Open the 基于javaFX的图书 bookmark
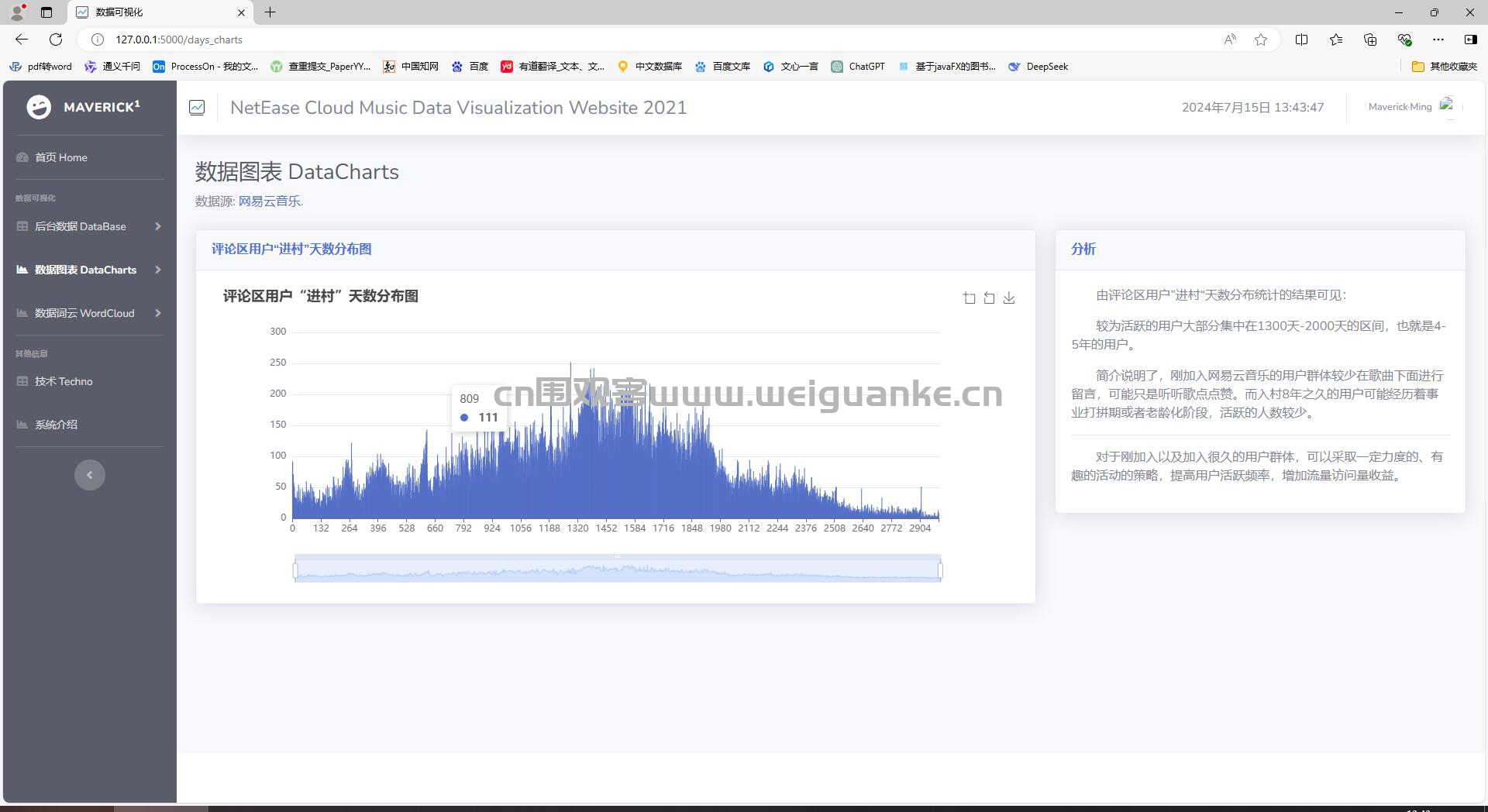Viewport: 1488px width, 812px height. click(946, 67)
